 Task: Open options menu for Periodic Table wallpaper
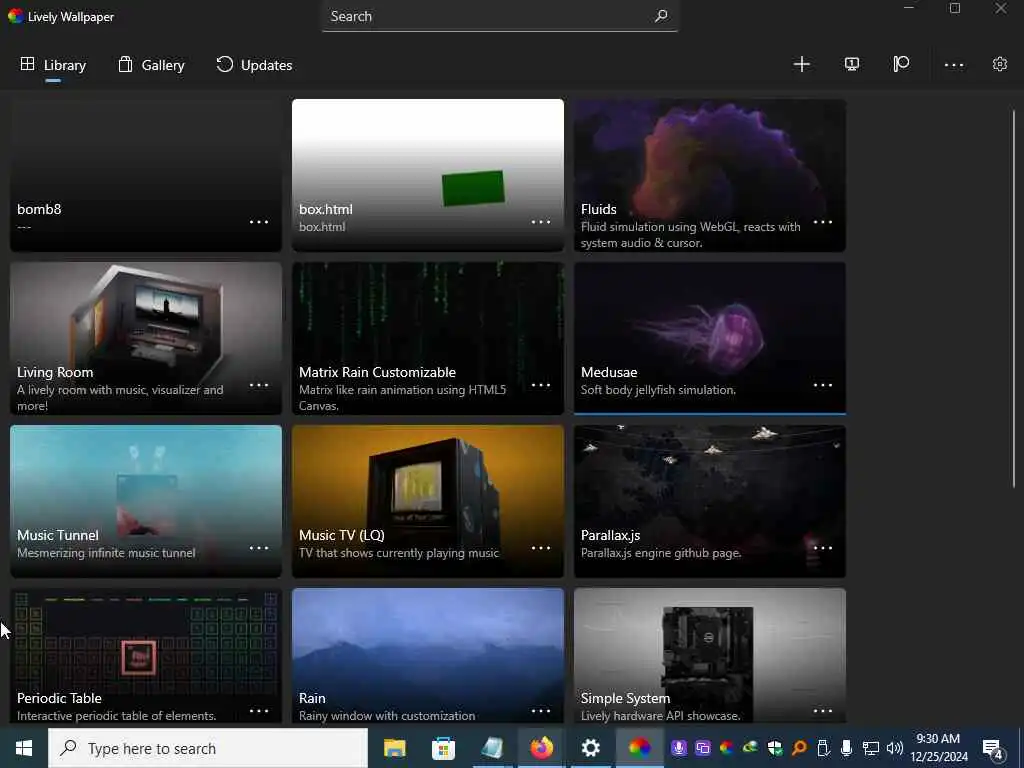[259, 711]
